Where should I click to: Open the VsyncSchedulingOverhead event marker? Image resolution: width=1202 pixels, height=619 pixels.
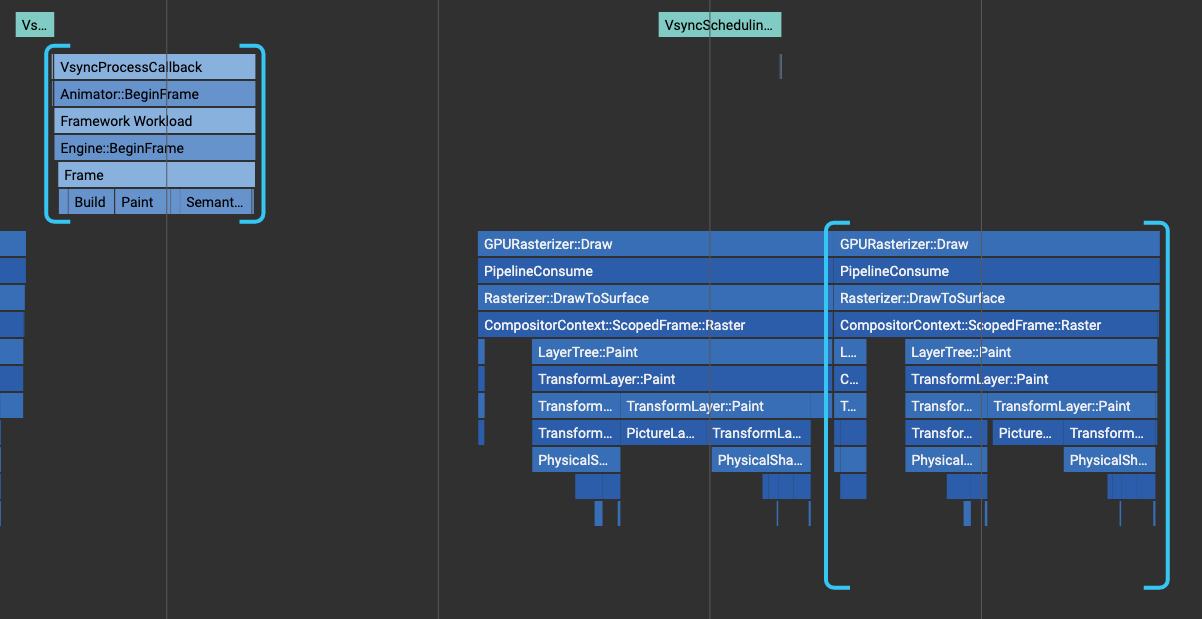click(719, 24)
